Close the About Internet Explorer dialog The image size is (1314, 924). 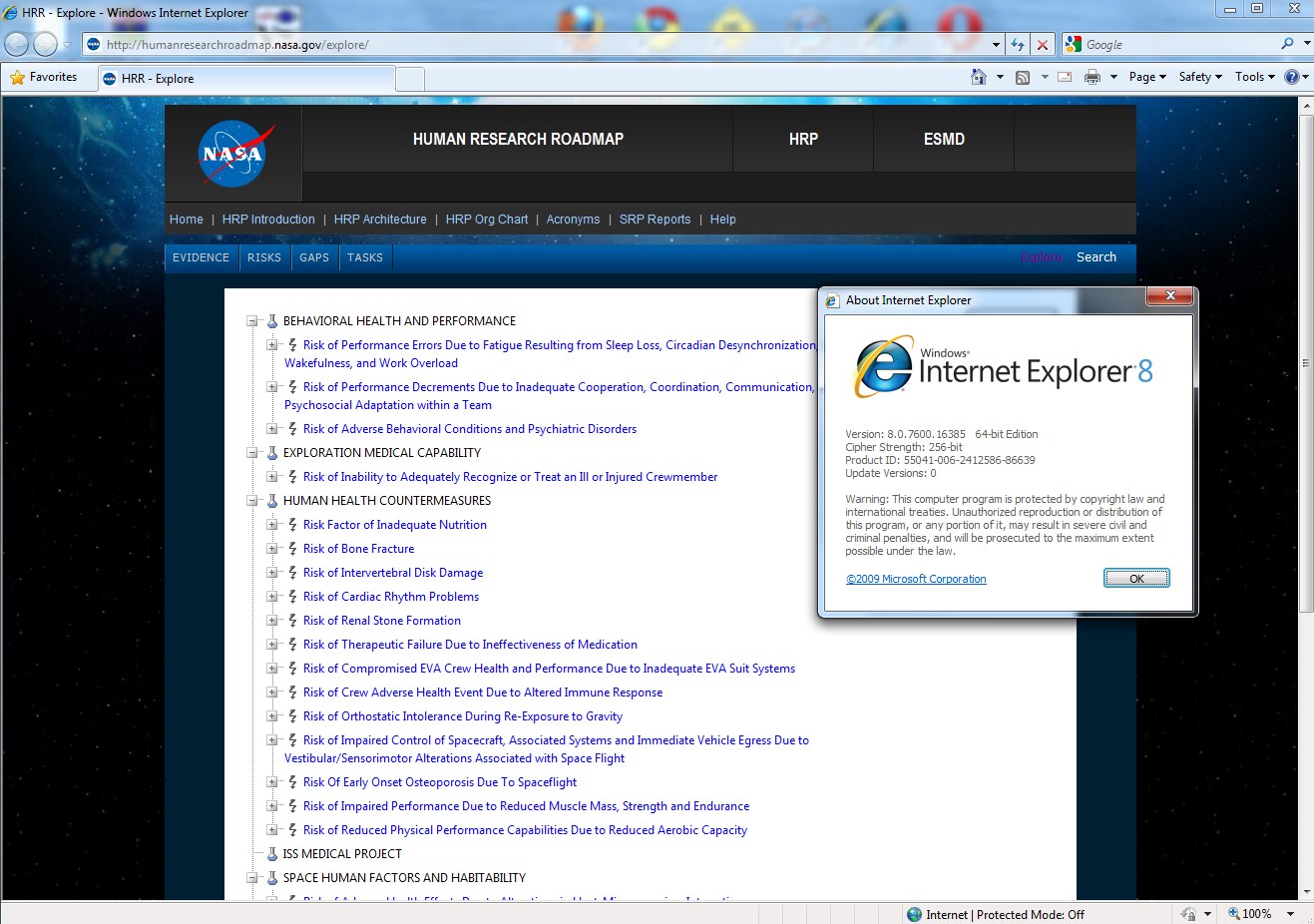(x=1170, y=295)
